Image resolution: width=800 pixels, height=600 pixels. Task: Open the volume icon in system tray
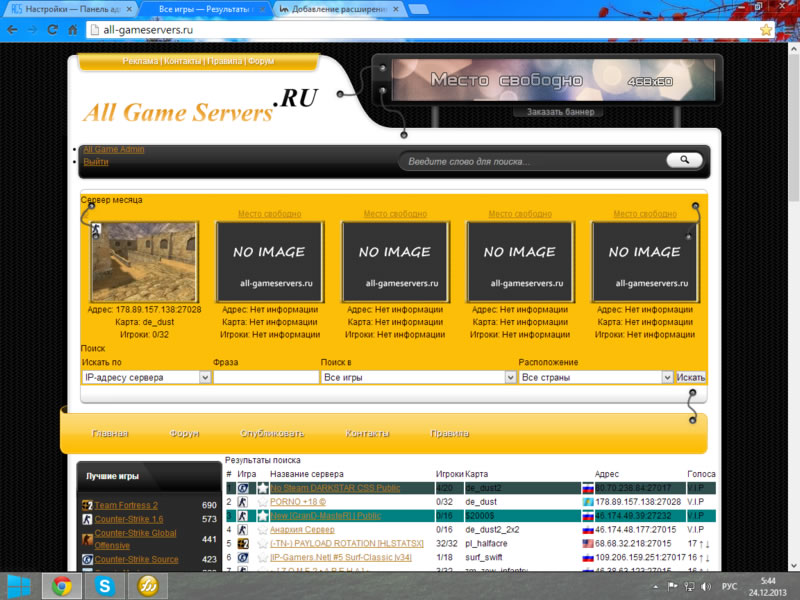click(x=706, y=587)
